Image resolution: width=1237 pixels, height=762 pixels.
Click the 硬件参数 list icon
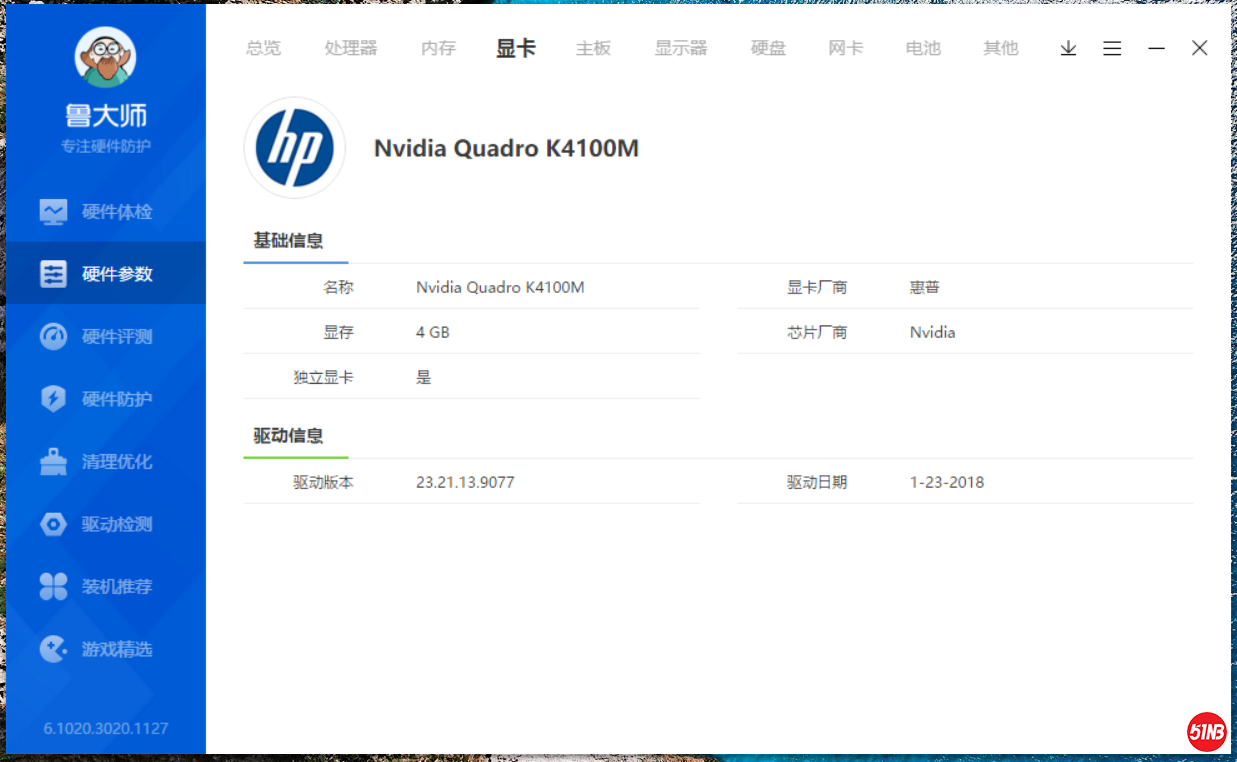coord(53,274)
